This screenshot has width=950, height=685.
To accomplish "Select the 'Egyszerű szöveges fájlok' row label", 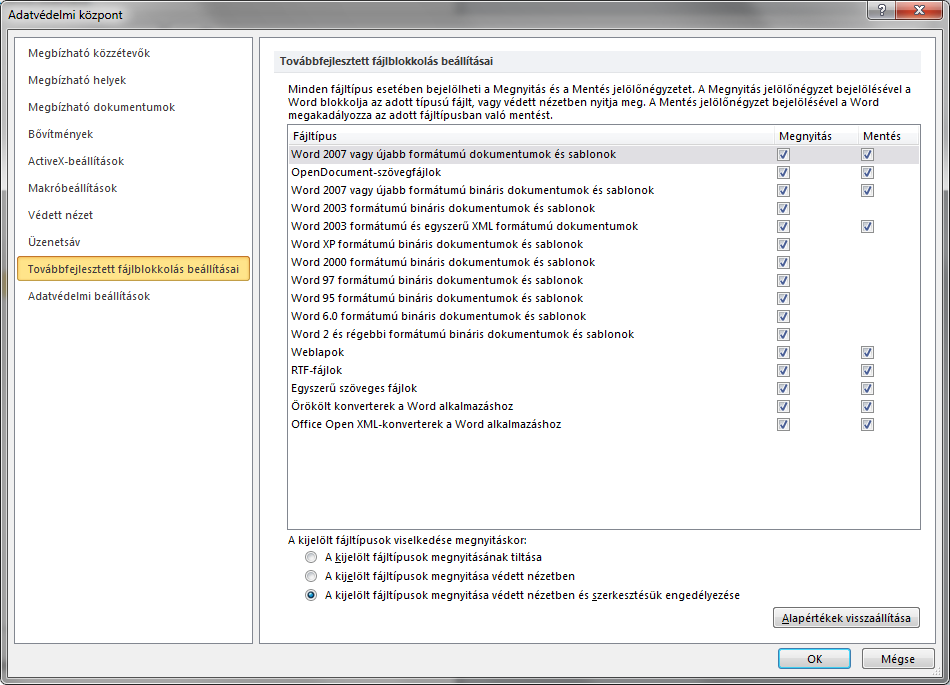I will [x=354, y=388].
